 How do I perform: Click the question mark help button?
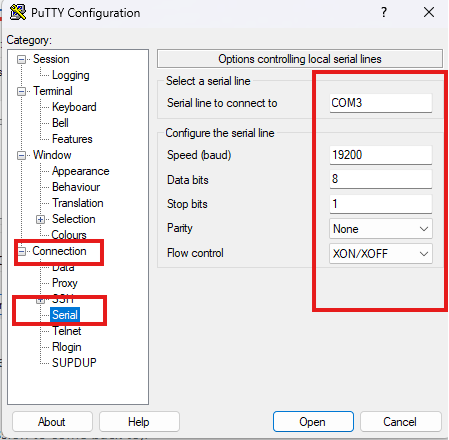(384, 13)
